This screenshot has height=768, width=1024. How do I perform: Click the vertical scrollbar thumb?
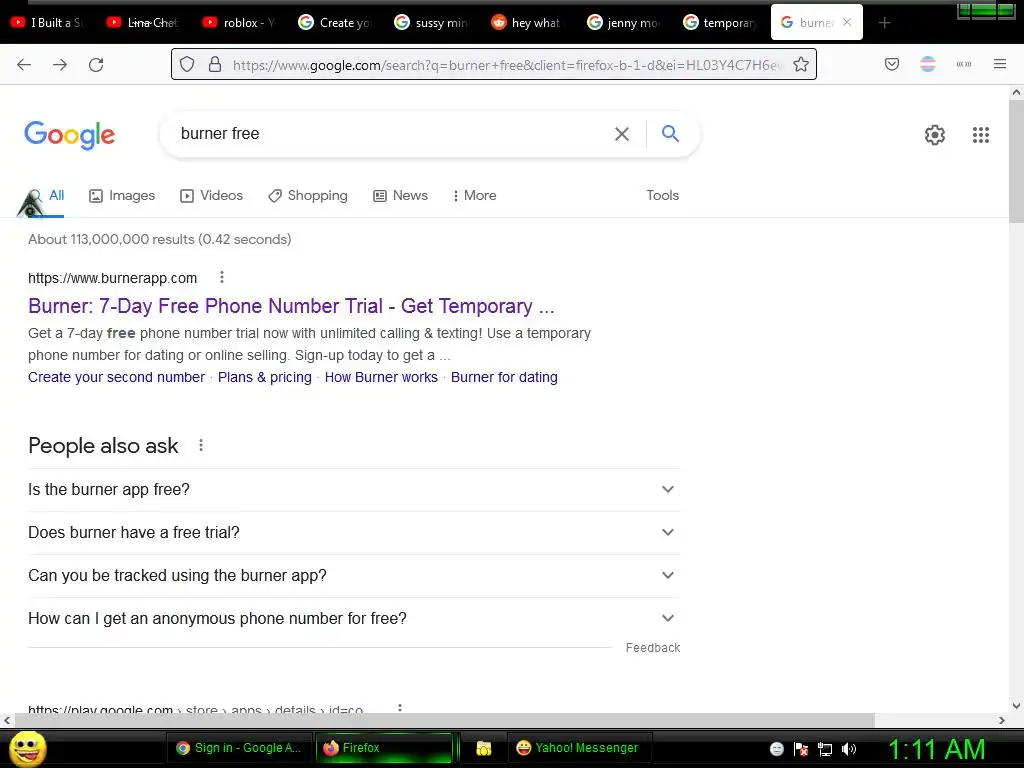coord(1016,161)
